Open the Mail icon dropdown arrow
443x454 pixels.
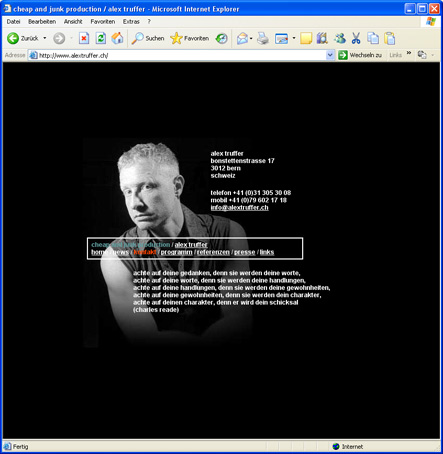coord(251,38)
